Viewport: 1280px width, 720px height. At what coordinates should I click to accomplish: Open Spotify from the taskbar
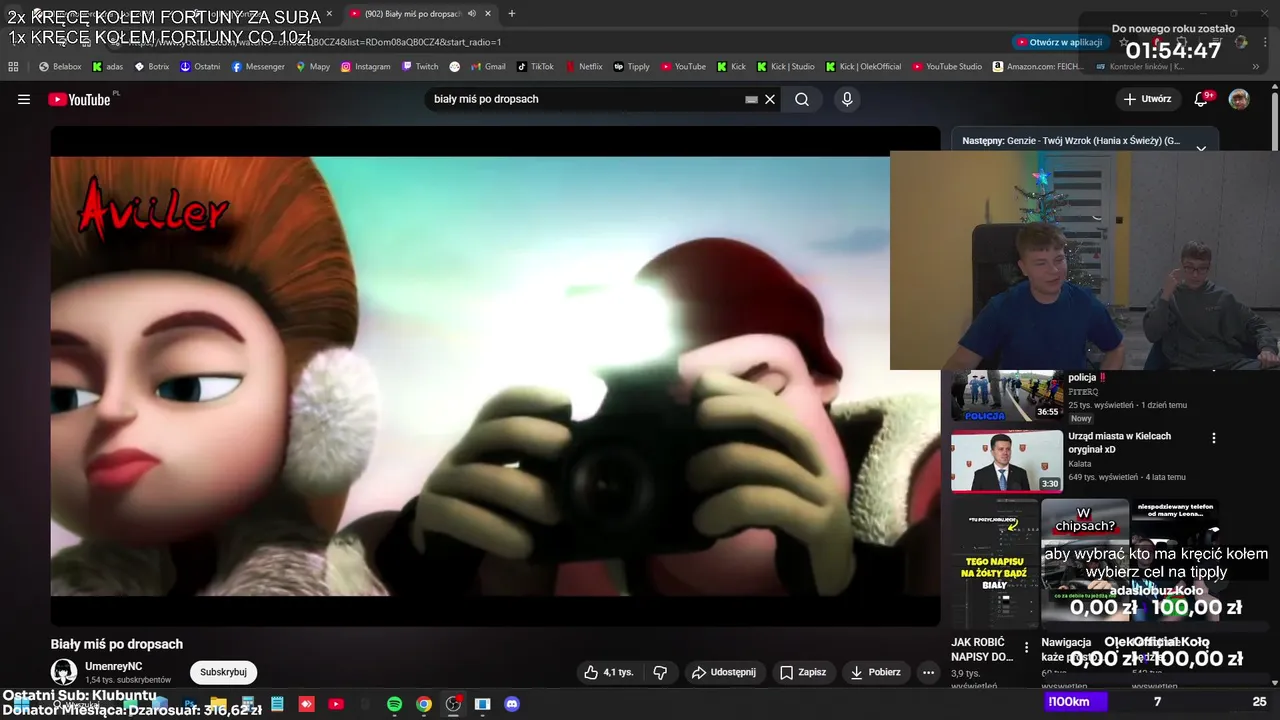coord(394,704)
